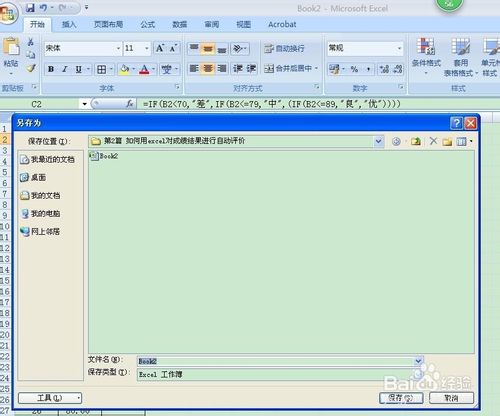Open the 工具 Tools dropdown button
Image resolution: width=500 pixels, height=416 pixels.
coord(50,398)
